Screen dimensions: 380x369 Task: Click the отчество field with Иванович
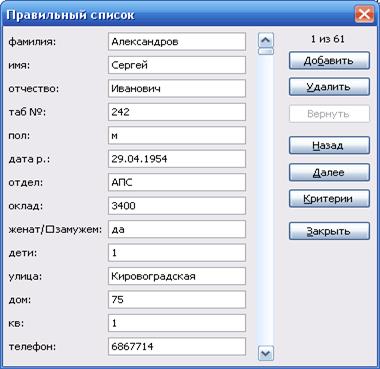177,89
